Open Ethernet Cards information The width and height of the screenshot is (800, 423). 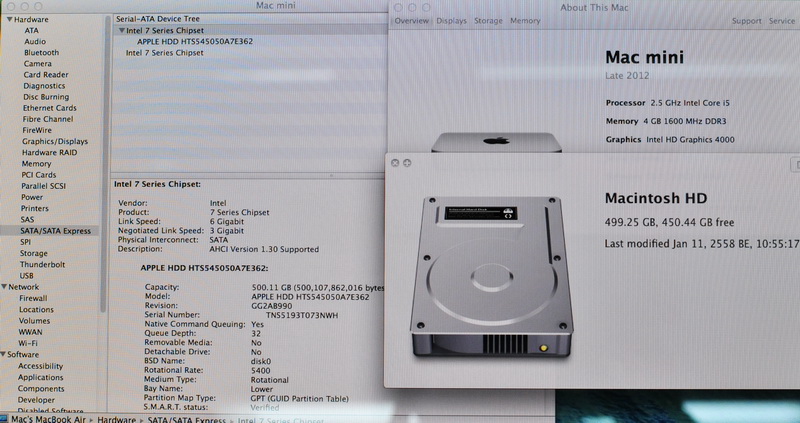[49, 108]
